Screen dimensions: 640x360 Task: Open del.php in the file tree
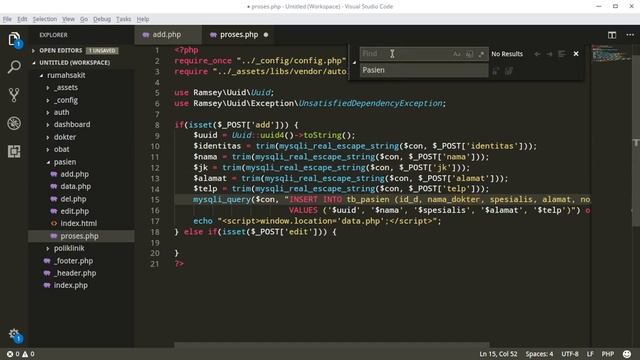click(73, 199)
